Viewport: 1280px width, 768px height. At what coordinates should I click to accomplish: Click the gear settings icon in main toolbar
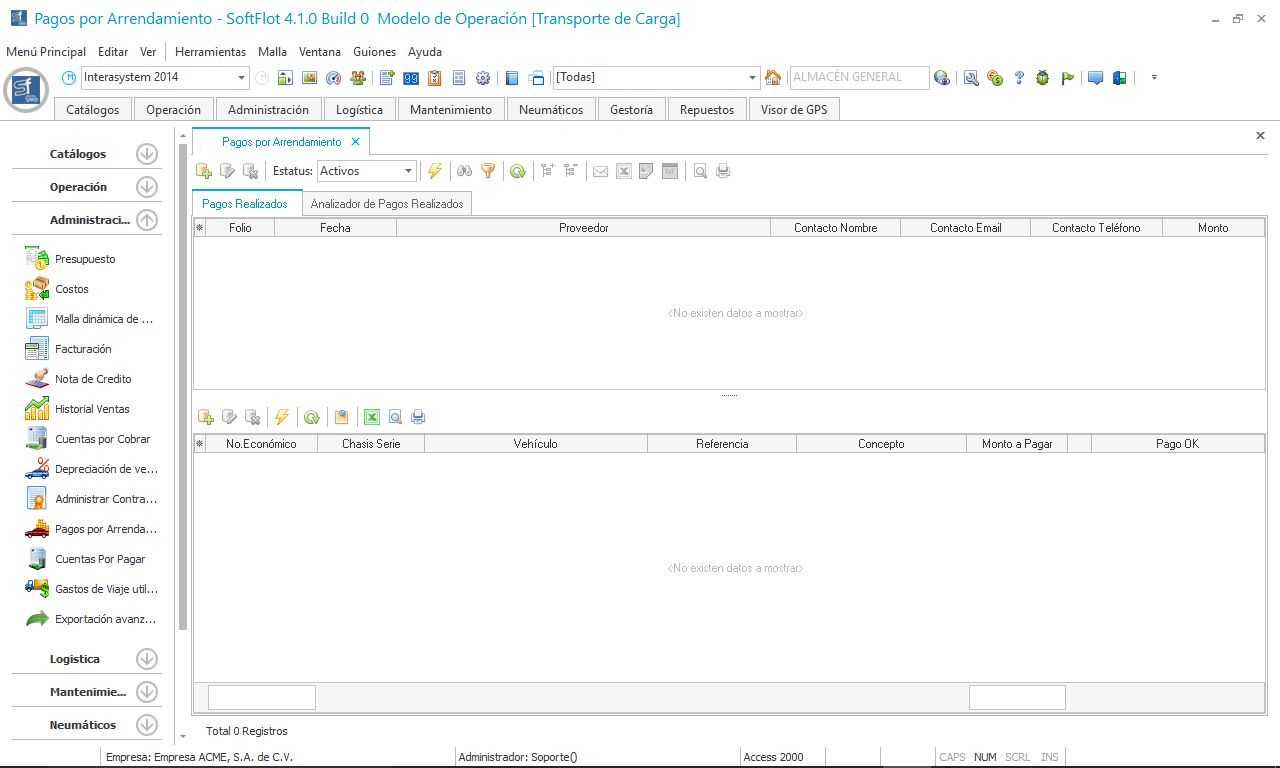(x=483, y=78)
